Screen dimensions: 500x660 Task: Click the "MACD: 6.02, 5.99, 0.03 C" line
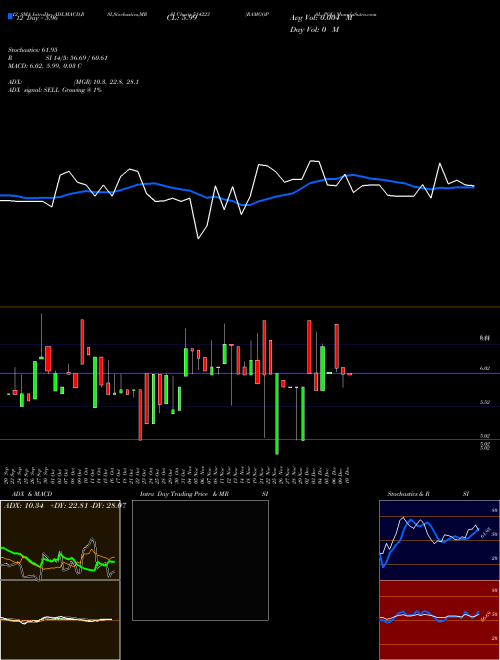45,66
